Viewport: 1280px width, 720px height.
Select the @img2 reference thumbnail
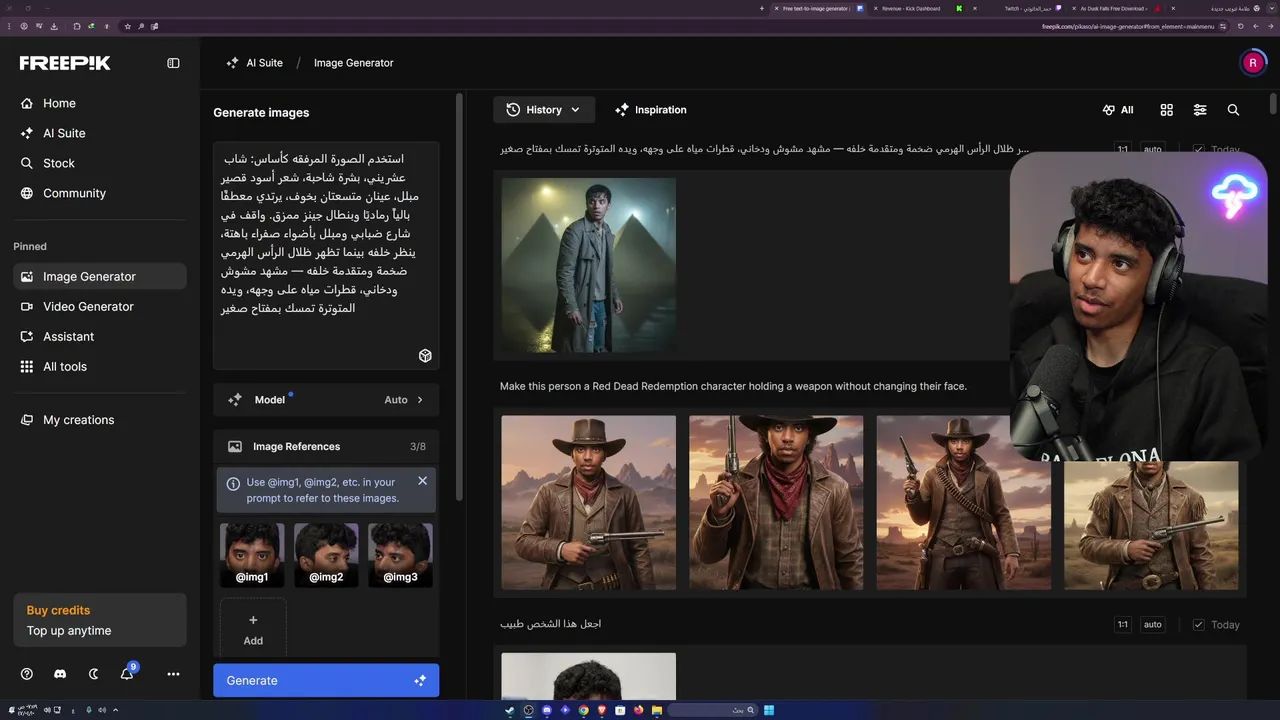pyautogui.click(x=326, y=555)
